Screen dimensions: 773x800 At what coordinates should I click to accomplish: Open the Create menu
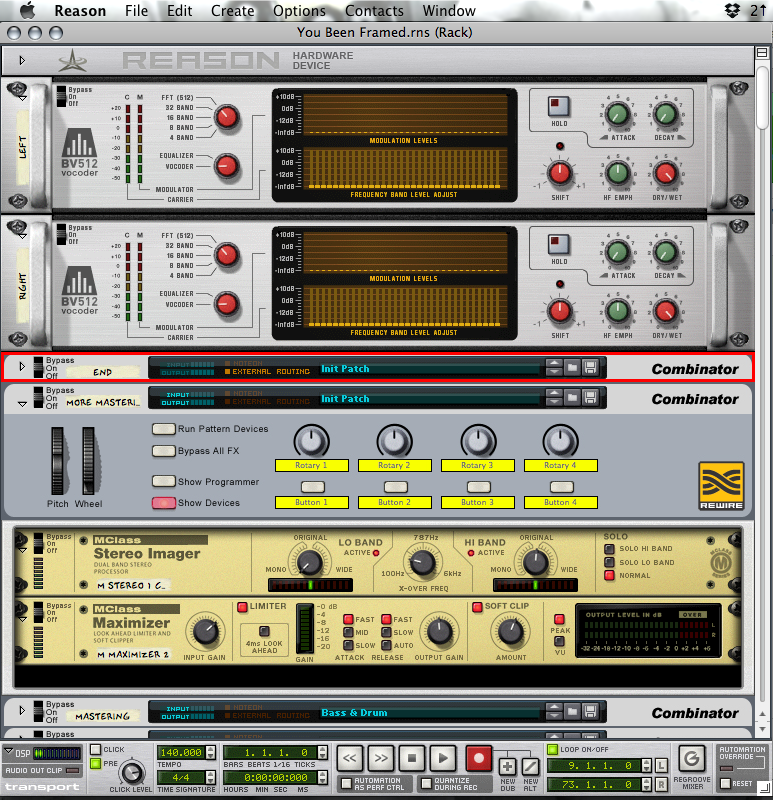233,11
